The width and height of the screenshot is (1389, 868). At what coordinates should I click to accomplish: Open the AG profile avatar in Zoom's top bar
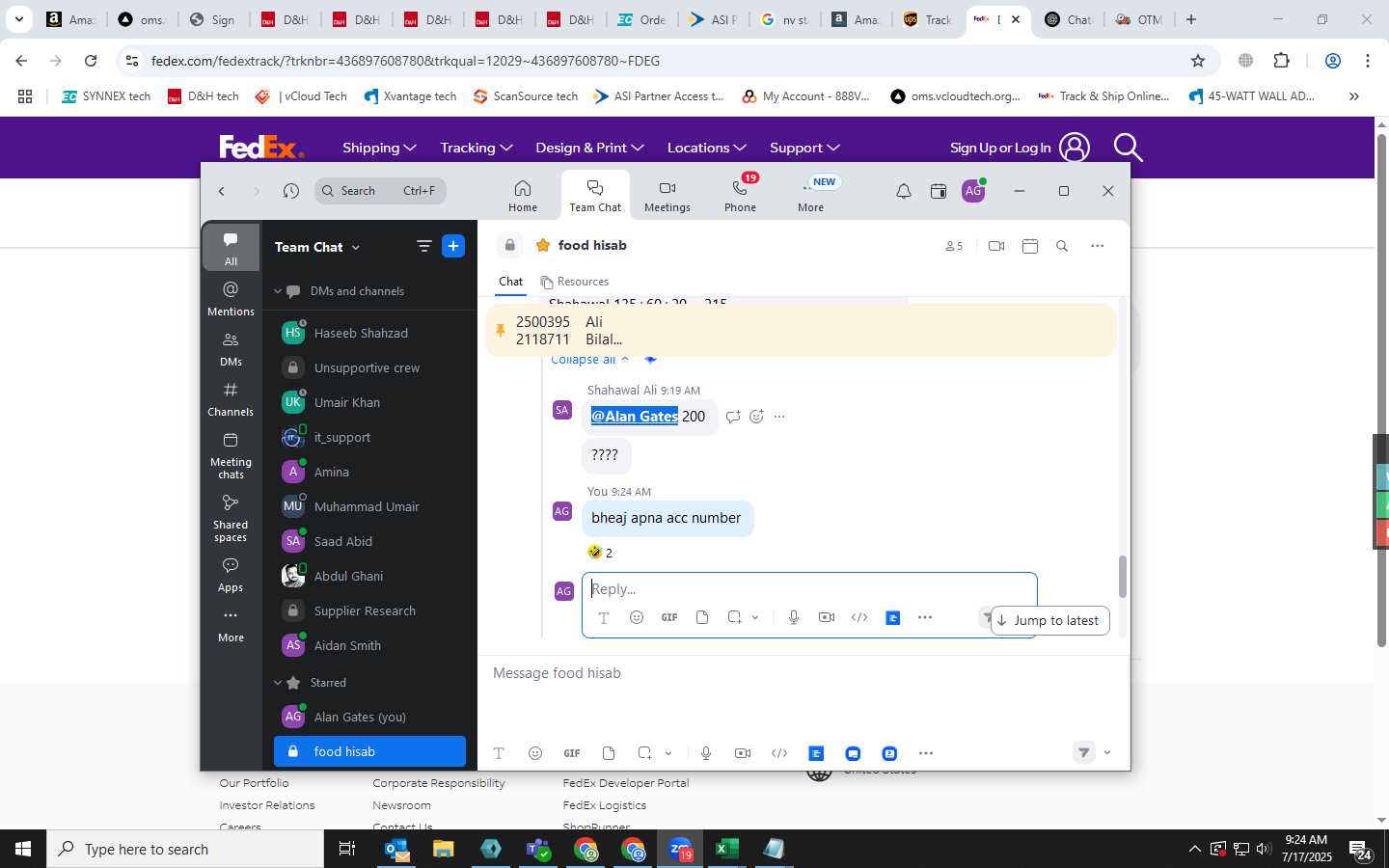pos(973,191)
